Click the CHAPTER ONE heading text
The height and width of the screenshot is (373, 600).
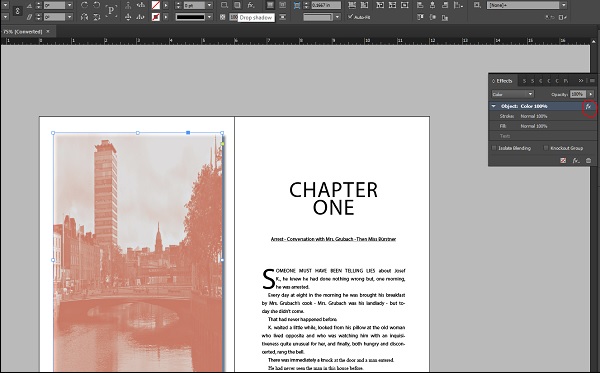[333, 199]
